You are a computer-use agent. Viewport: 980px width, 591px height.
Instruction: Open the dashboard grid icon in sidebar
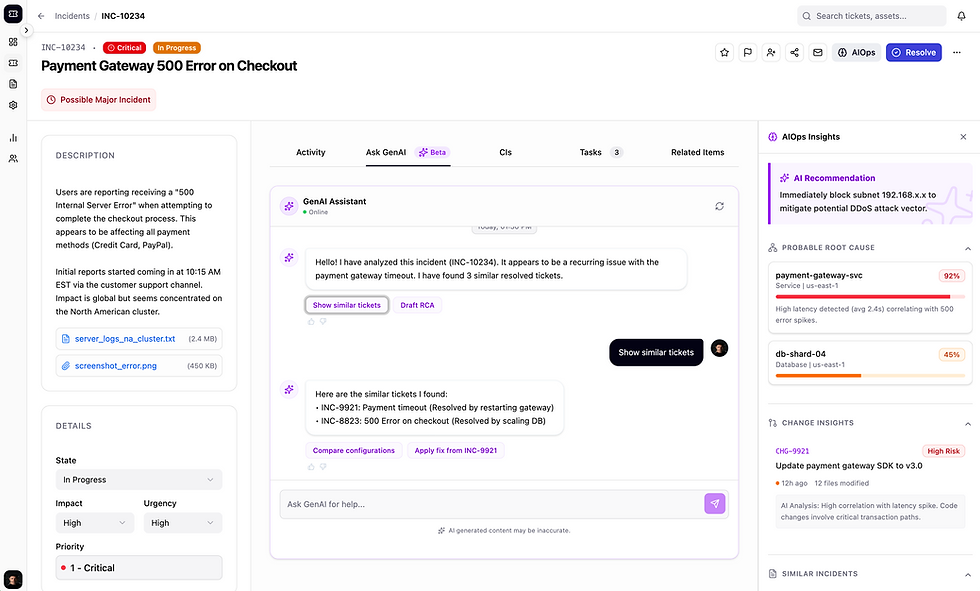point(13,42)
